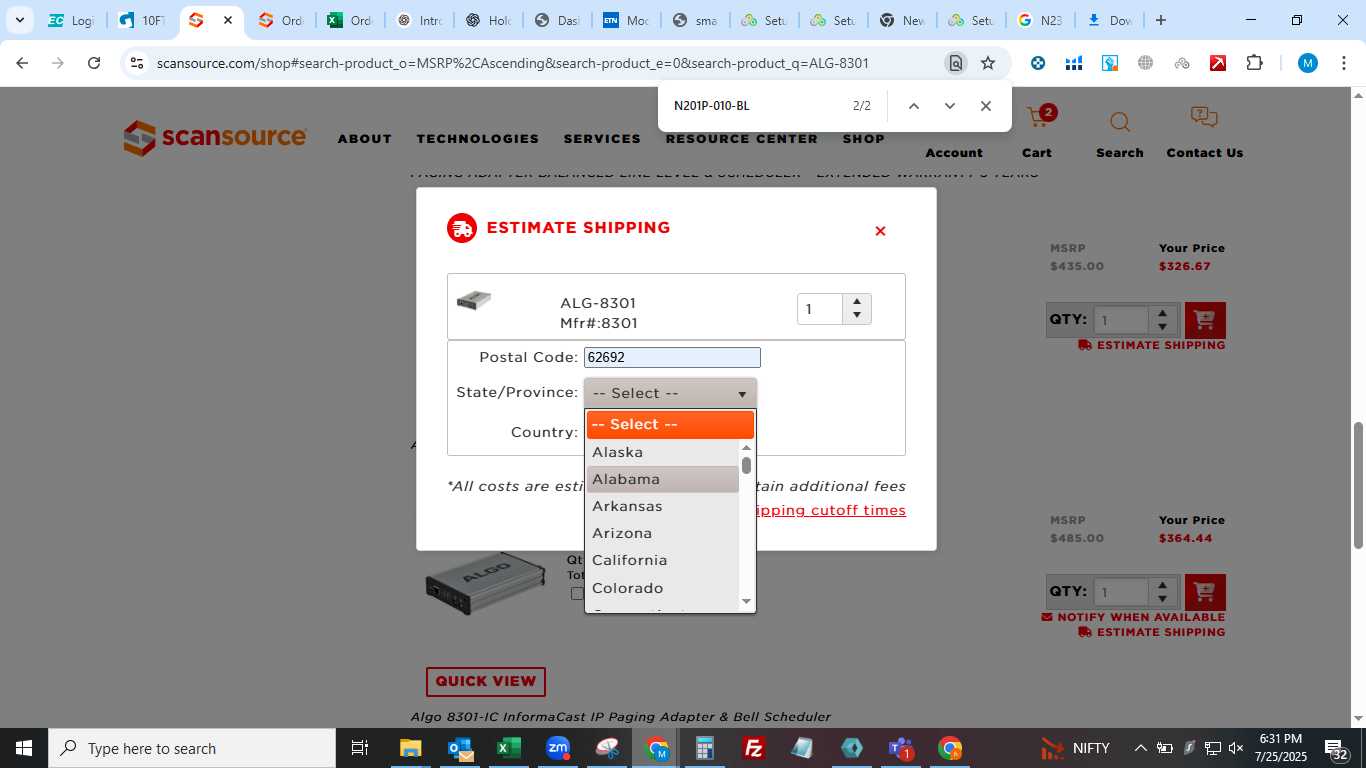The image size is (1366, 768).
Task: Click the ScanSource logo
Action: (x=215, y=138)
